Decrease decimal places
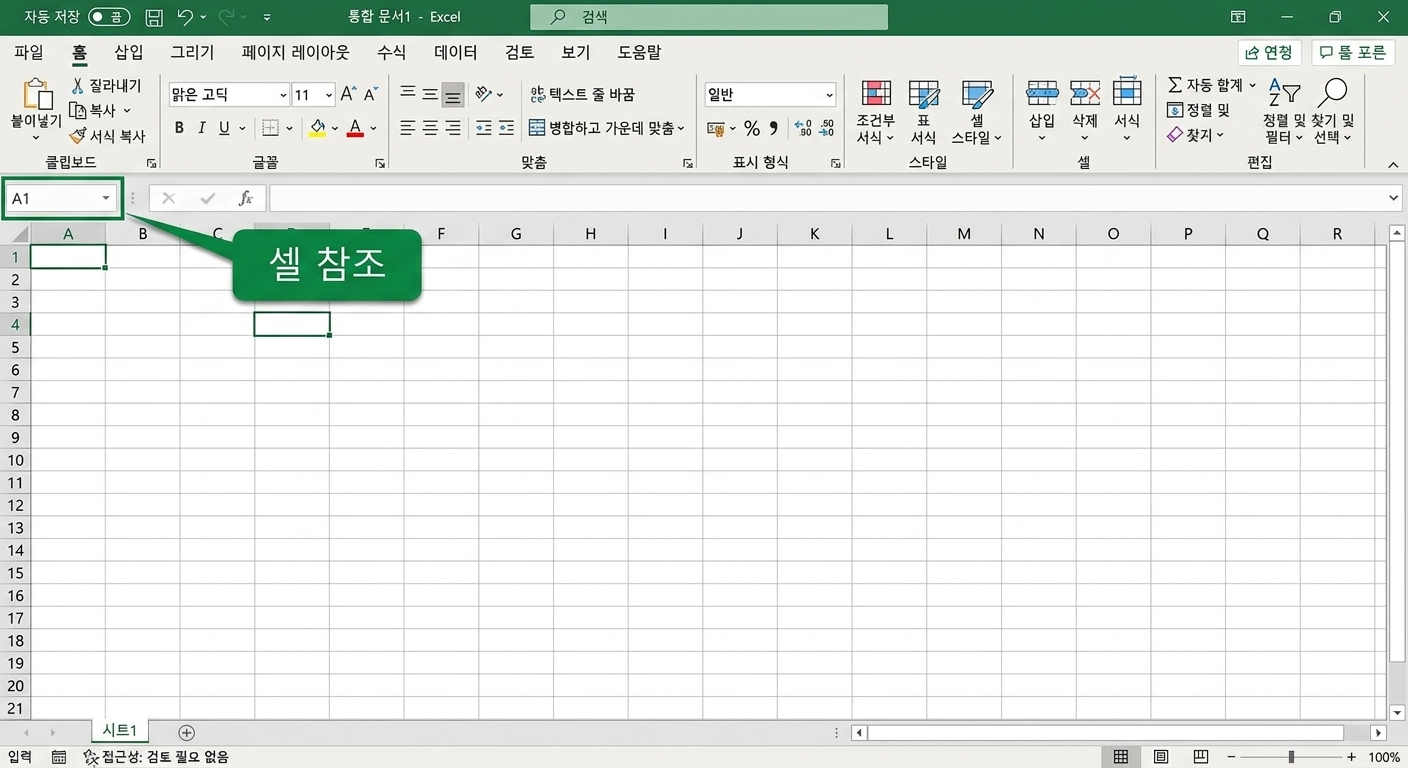 (x=826, y=128)
